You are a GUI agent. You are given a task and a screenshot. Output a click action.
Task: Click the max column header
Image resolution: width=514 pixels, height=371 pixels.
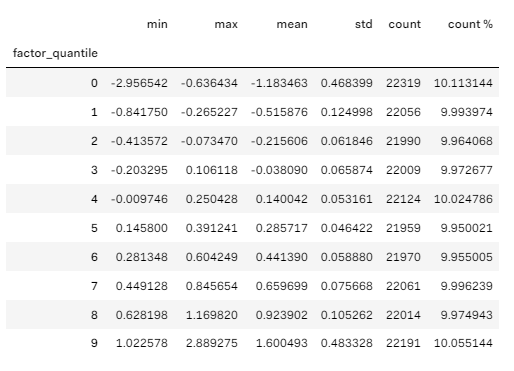(226, 24)
